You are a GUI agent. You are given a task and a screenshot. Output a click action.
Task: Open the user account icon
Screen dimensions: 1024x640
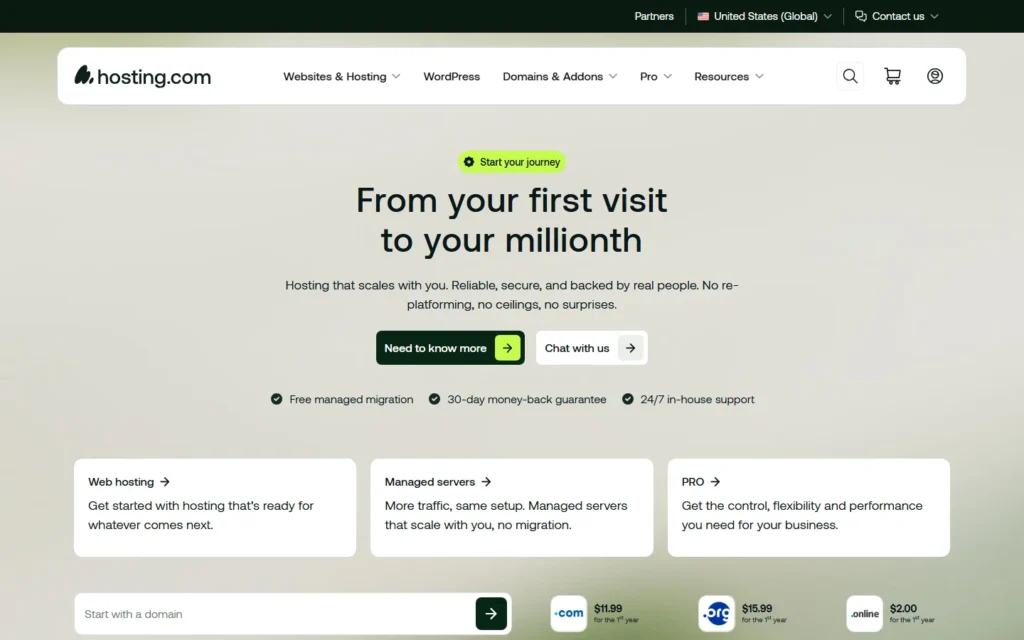935,76
